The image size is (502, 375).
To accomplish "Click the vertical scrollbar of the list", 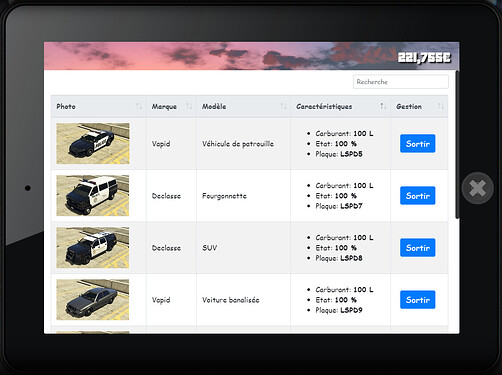I will click(457, 144).
